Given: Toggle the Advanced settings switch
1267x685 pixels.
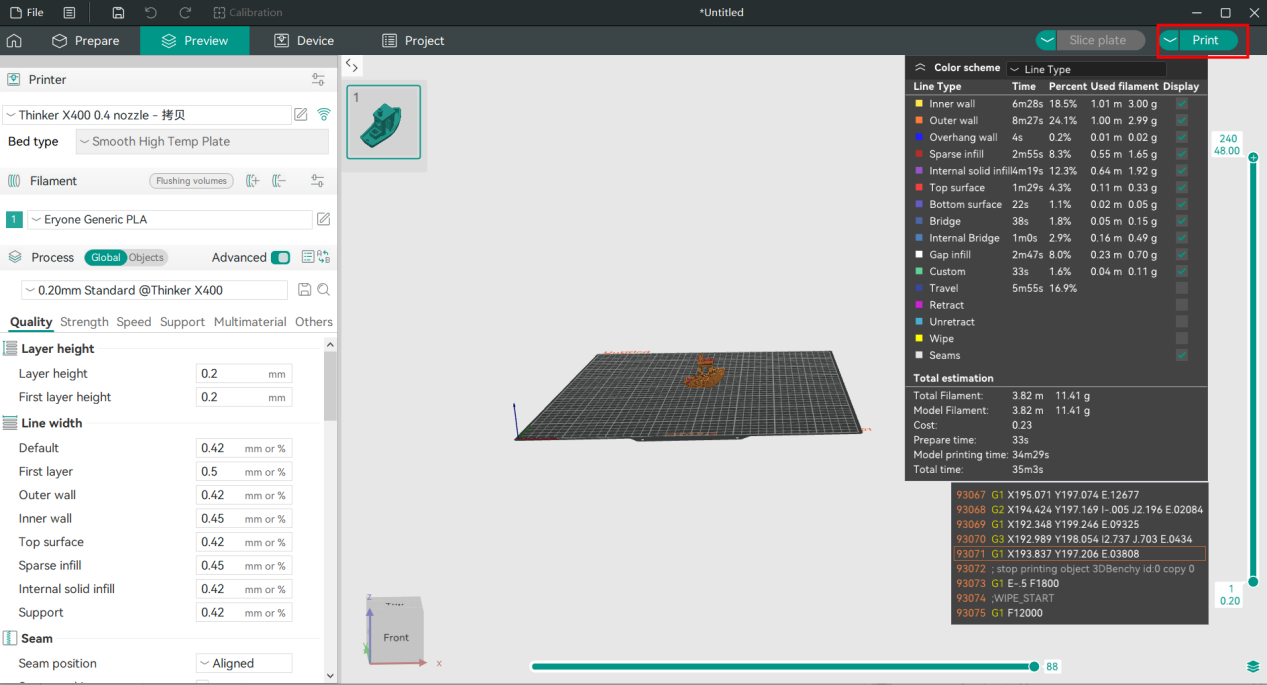Looking at the screenshot, I should pos(281,257).
